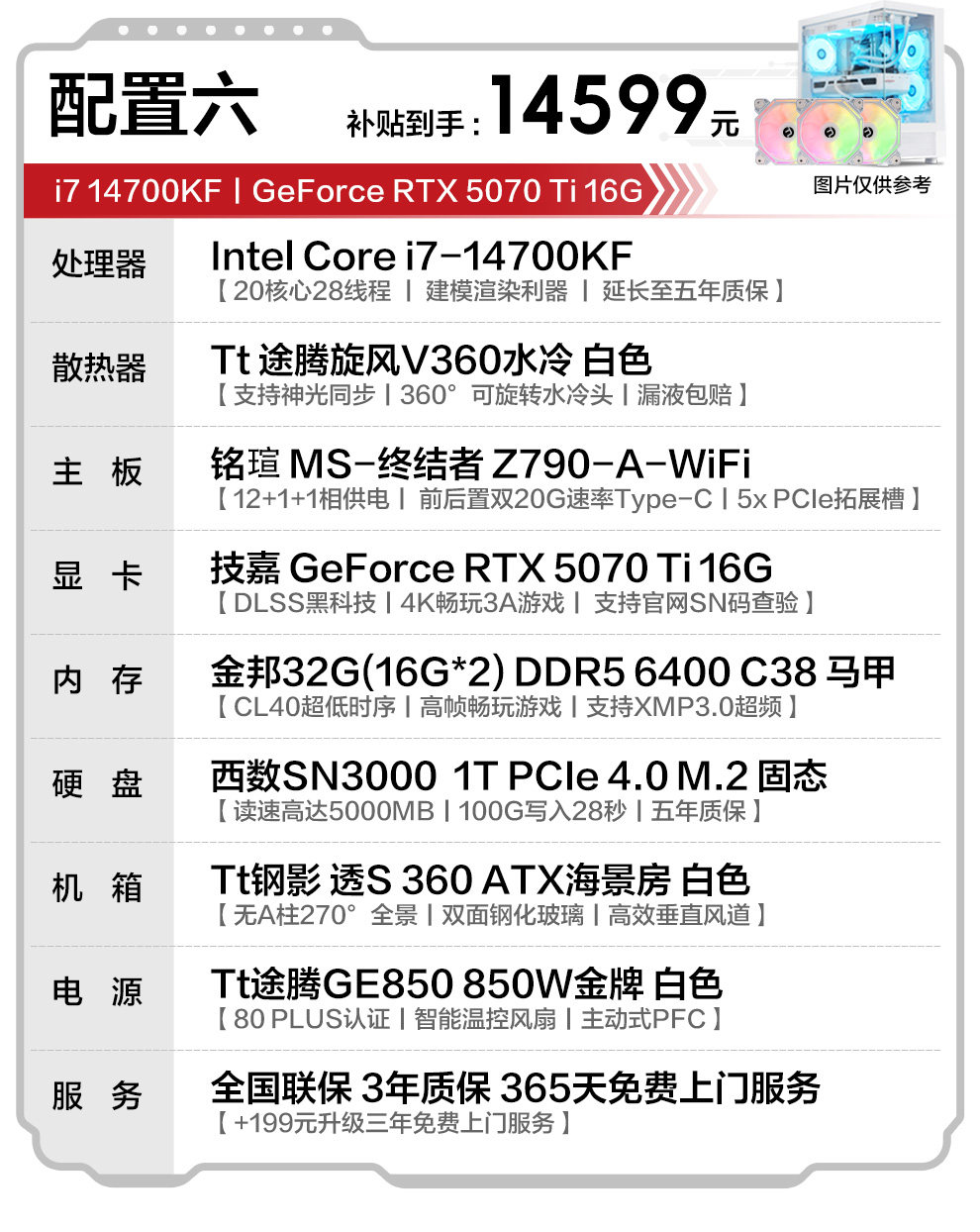980x1232 pixels.
Task: Click the 配置六 title
Action: tap(153, 106)
